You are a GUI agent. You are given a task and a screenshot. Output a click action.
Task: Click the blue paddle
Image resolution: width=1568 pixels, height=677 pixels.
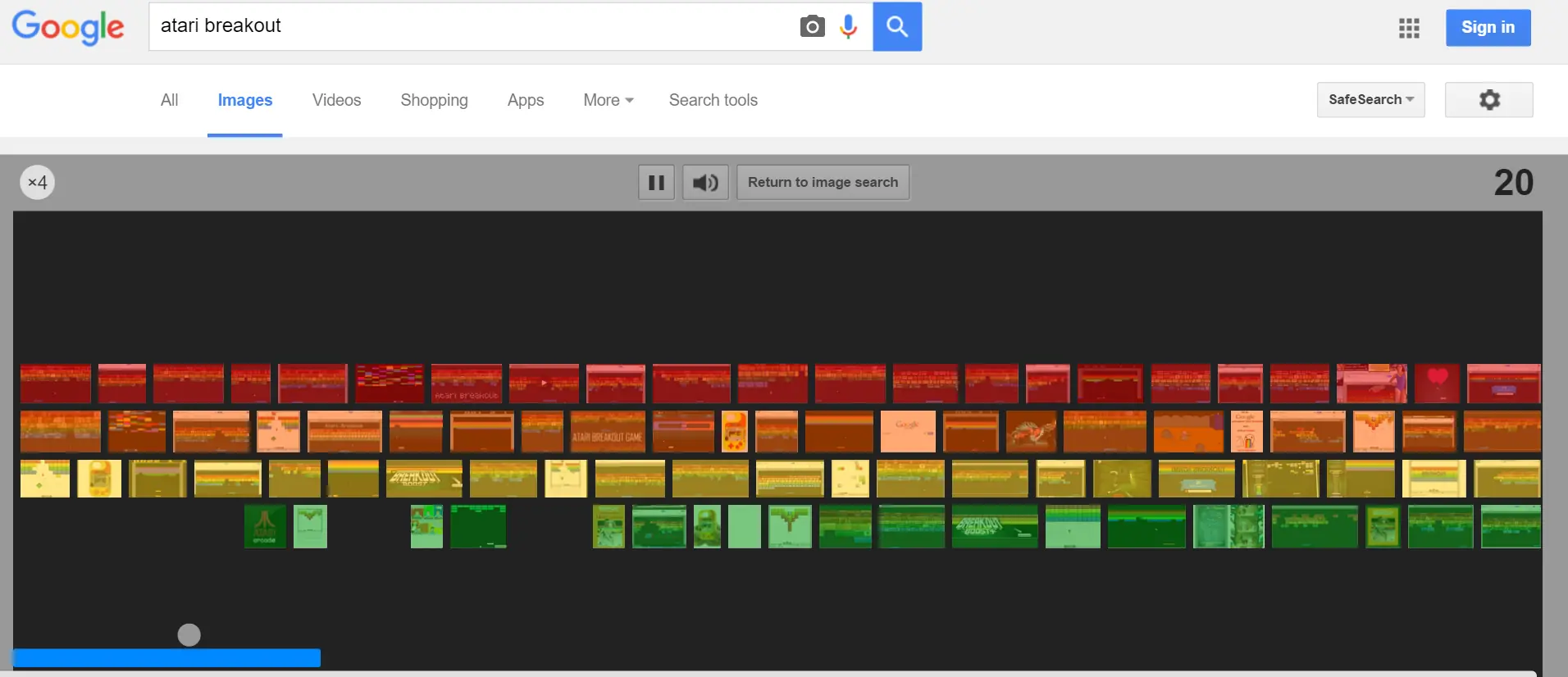click(166, 657)
